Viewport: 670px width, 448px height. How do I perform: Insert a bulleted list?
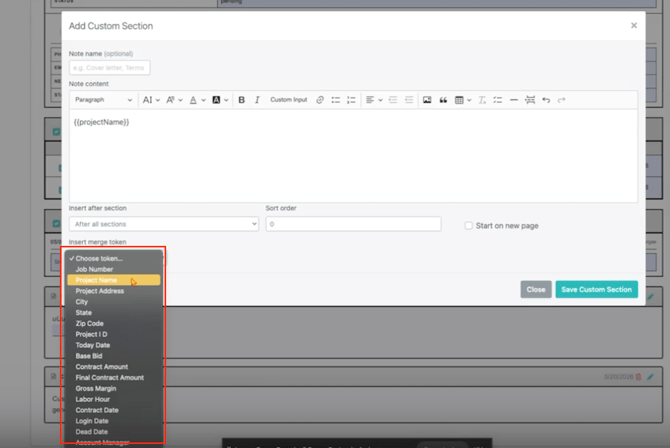pyautogui.click(x=335, y=100)
